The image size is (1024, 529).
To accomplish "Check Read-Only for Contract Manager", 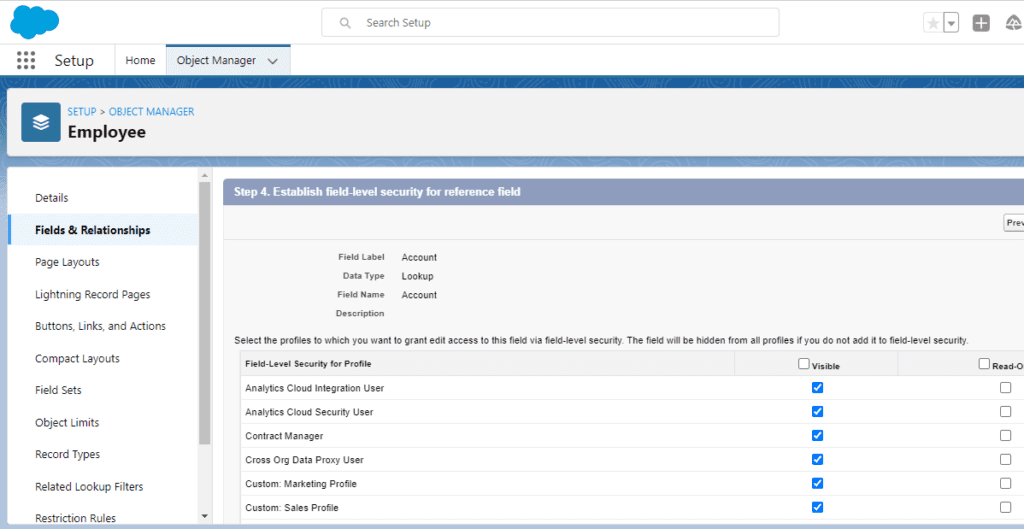I will coord(1006,436).
